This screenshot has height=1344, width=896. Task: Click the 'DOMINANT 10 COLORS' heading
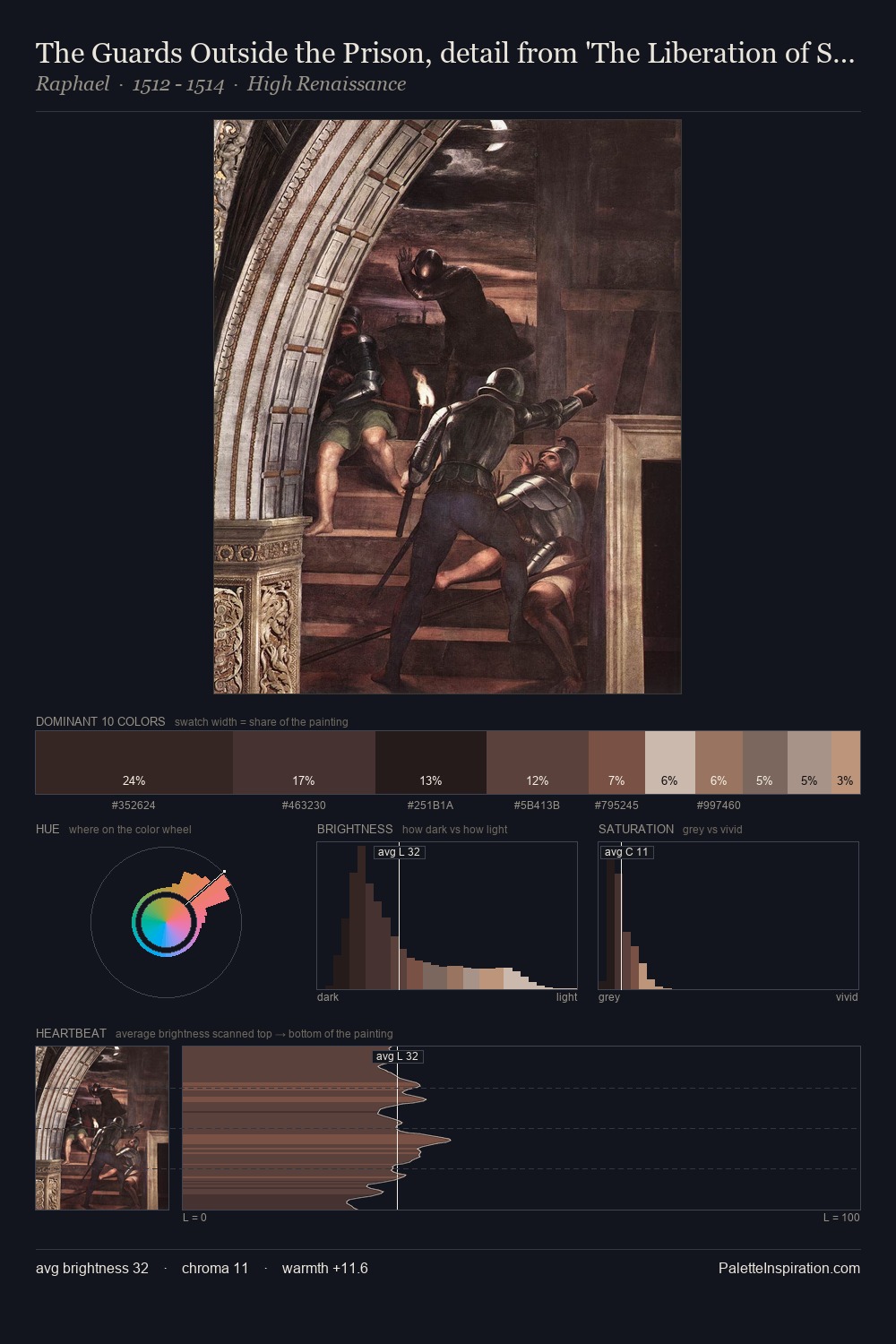tap(100, 721)
